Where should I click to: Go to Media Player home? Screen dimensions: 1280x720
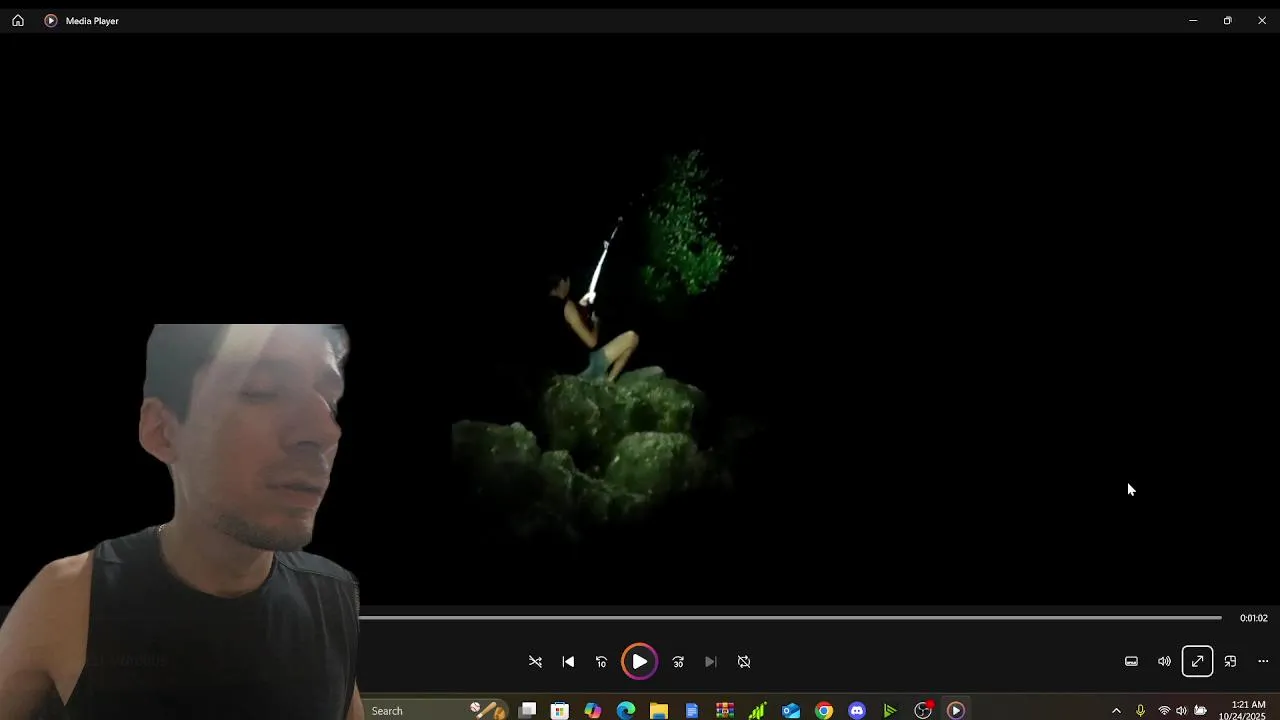[18, 20]
